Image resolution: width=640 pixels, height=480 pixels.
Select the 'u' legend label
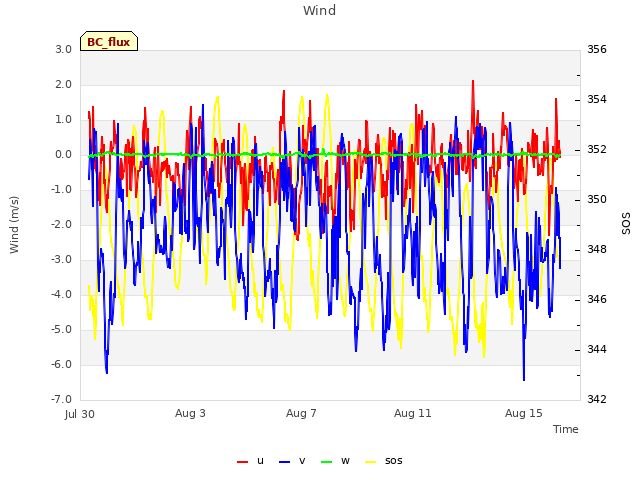(x=260, y=461)
